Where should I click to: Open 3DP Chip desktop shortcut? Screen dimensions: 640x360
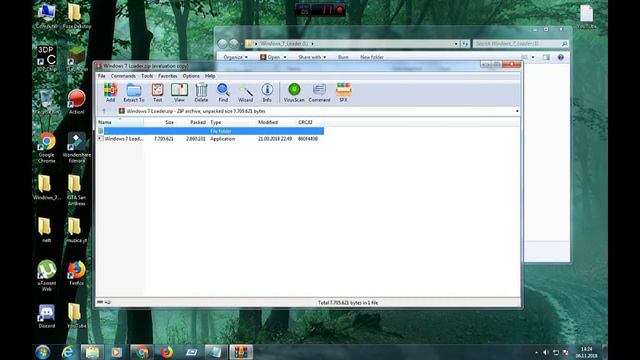click(47, 59)
